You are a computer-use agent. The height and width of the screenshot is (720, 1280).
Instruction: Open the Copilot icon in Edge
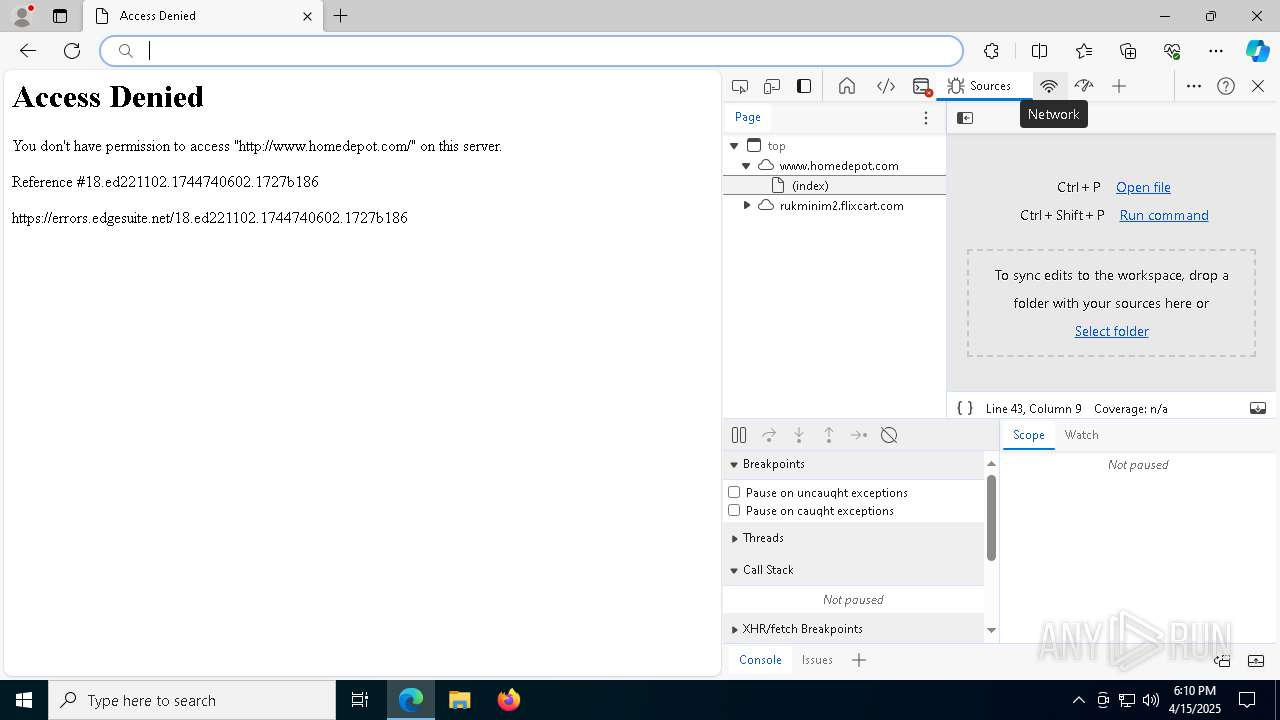pyautogui.click(x=1257, y=51)
